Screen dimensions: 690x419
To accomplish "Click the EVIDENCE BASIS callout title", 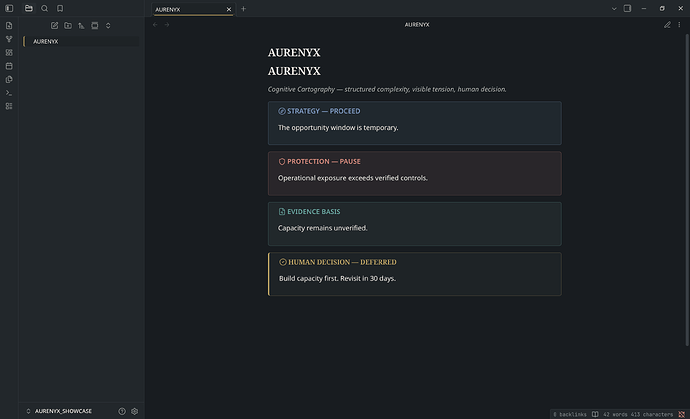I will click(313, 212).
